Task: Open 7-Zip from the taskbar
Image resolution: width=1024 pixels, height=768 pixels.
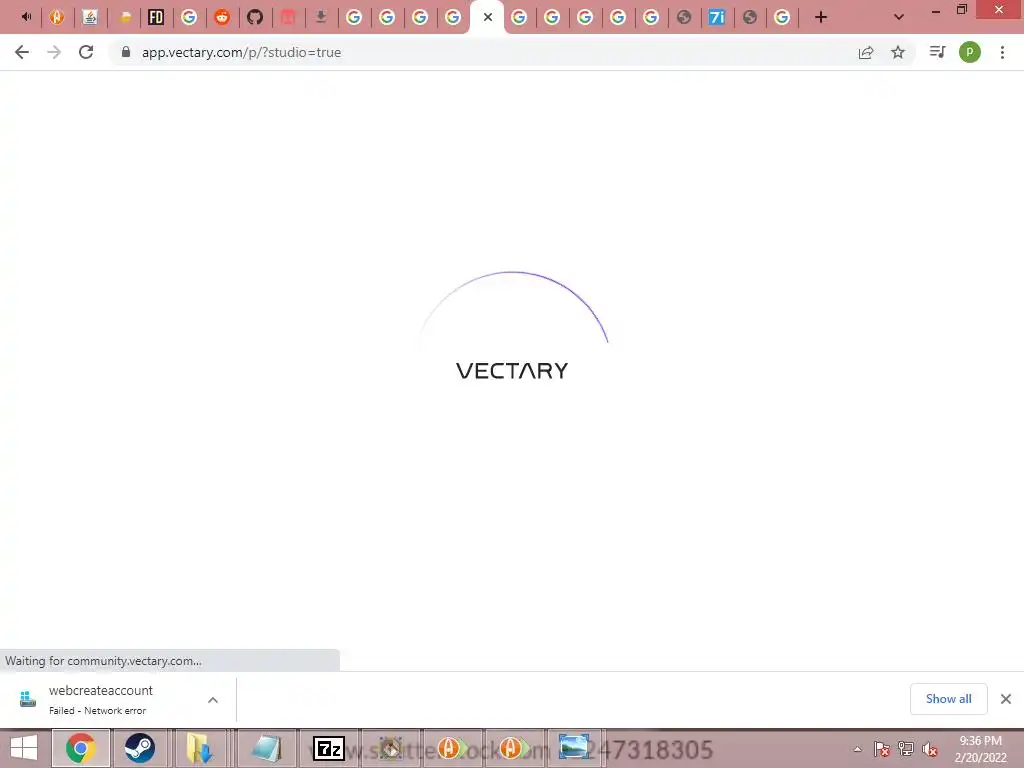Action: coord(328,748)
